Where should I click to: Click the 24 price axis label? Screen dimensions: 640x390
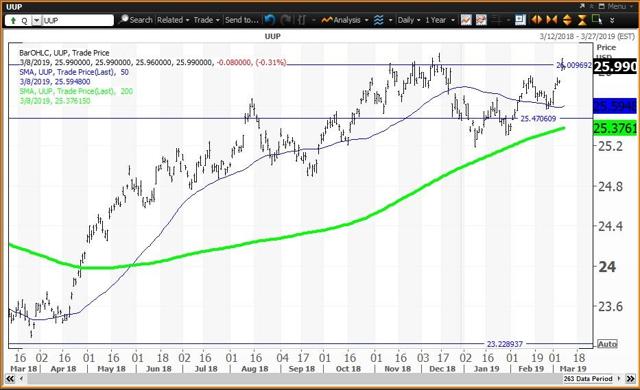pyautogui.click(x=607, y=267)
